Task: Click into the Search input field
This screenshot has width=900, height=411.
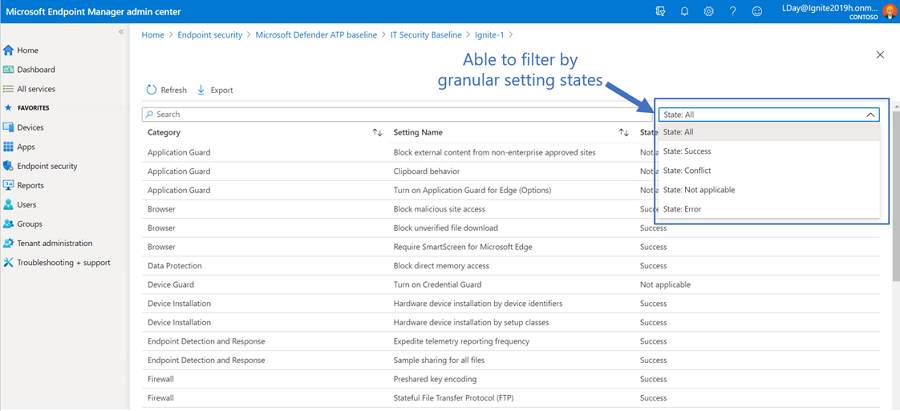Action: [x=398, y=114]
